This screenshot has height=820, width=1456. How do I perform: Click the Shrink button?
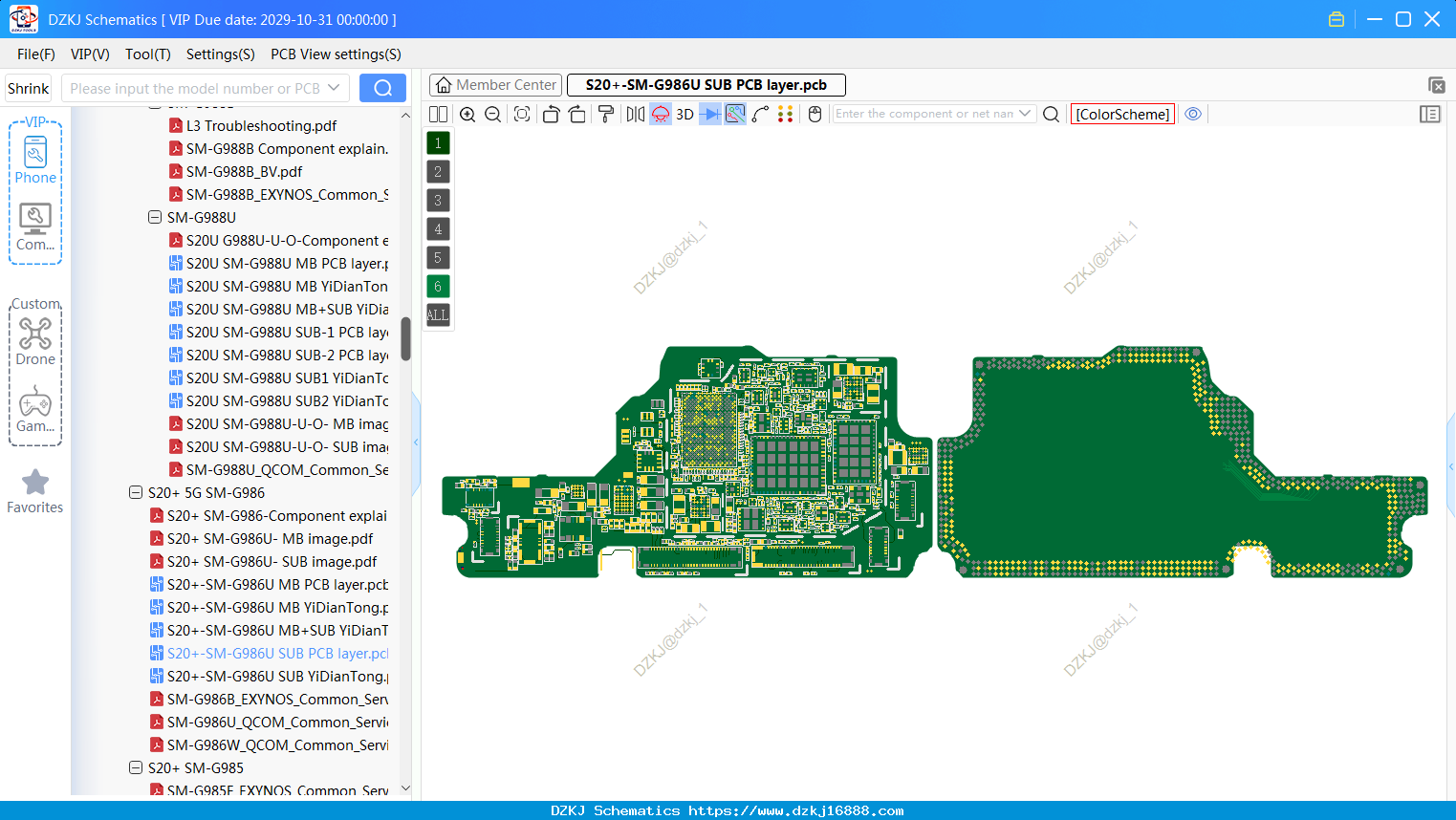click(28, 88)
